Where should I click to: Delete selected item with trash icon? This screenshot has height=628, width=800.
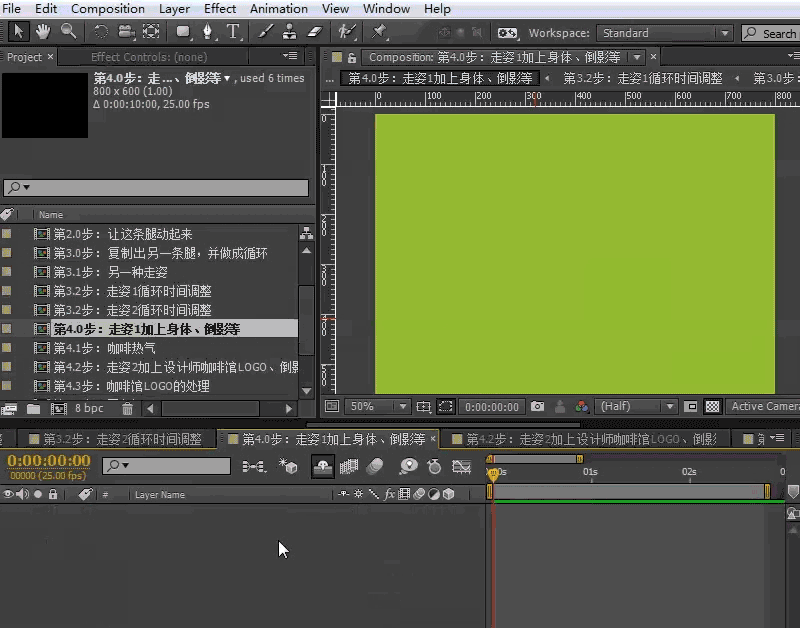[x=127, y=408]
